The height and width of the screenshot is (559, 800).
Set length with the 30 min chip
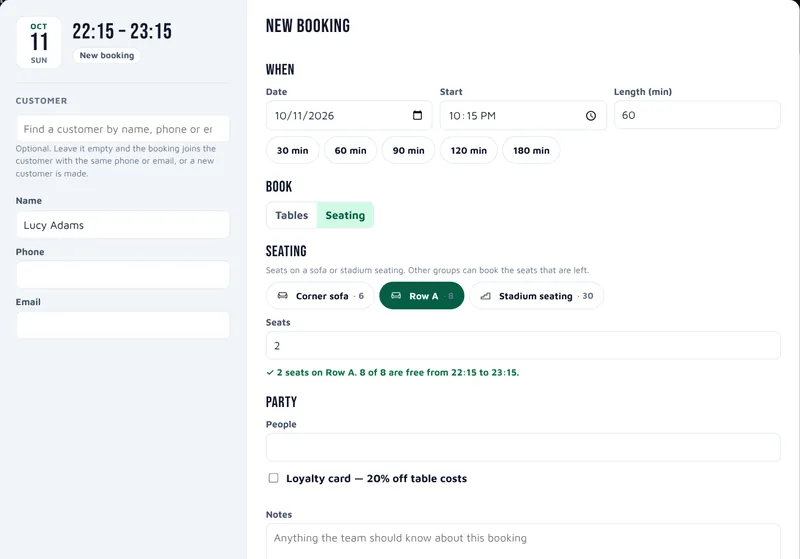(292, 150)
